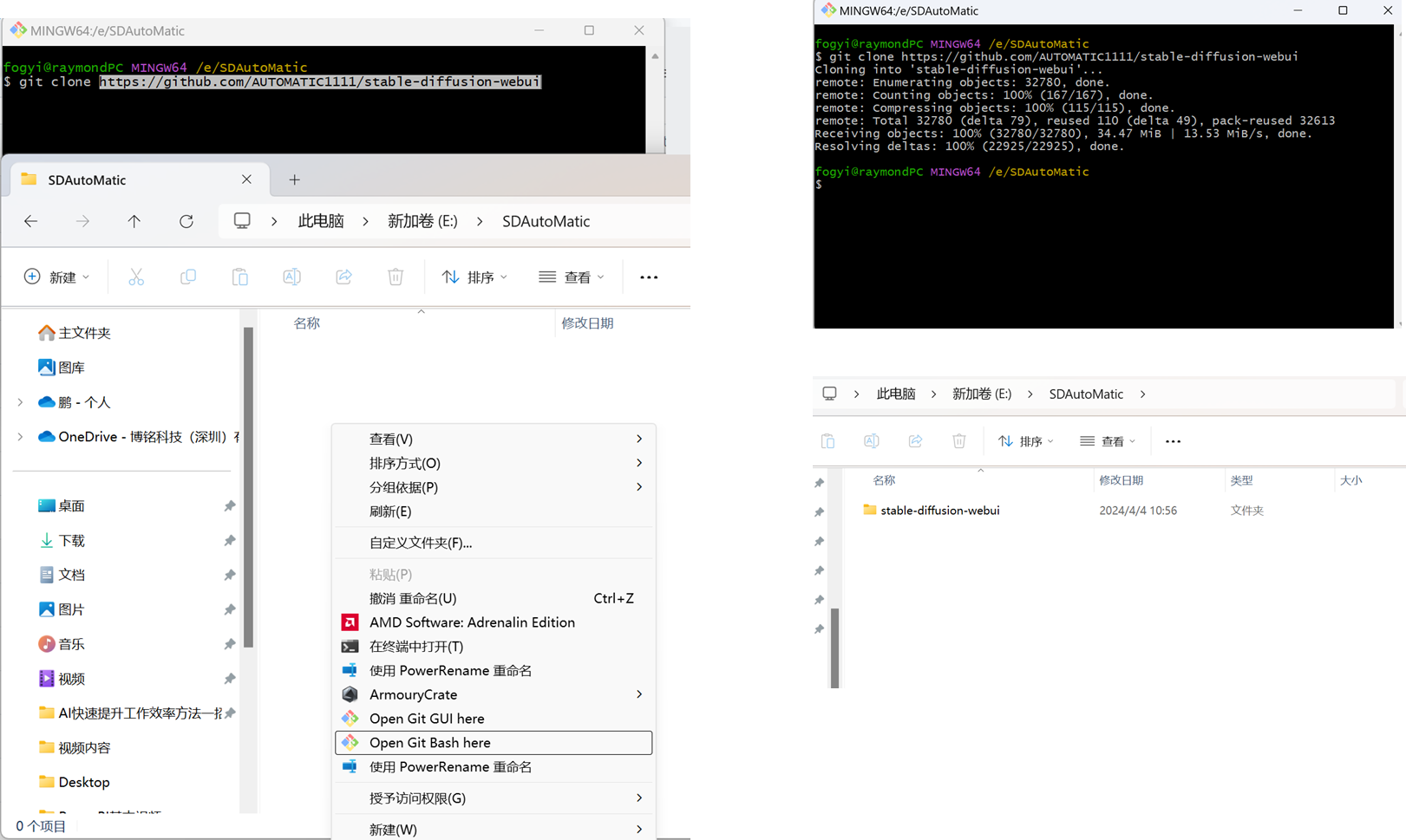Navigate to 此电脑 via the breadcrumb

click(320, 221)
